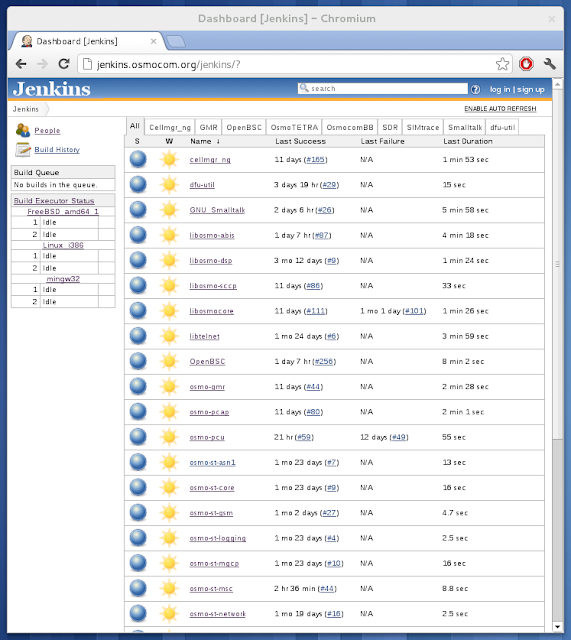Close the Dashboard [Jenkins] tab
This screenshot has width=571, height=640.
(x=153, y=41)
